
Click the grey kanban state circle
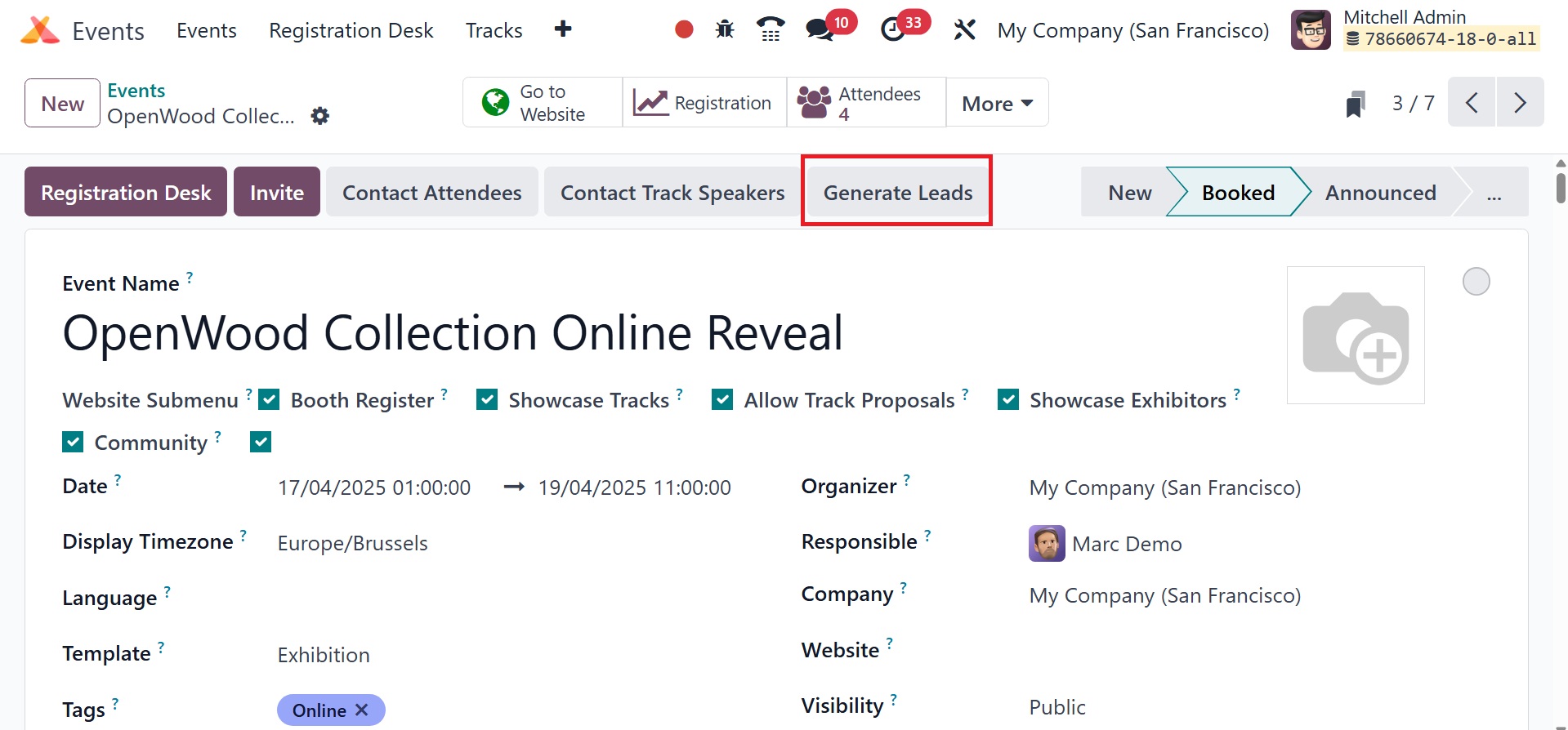1476,282
